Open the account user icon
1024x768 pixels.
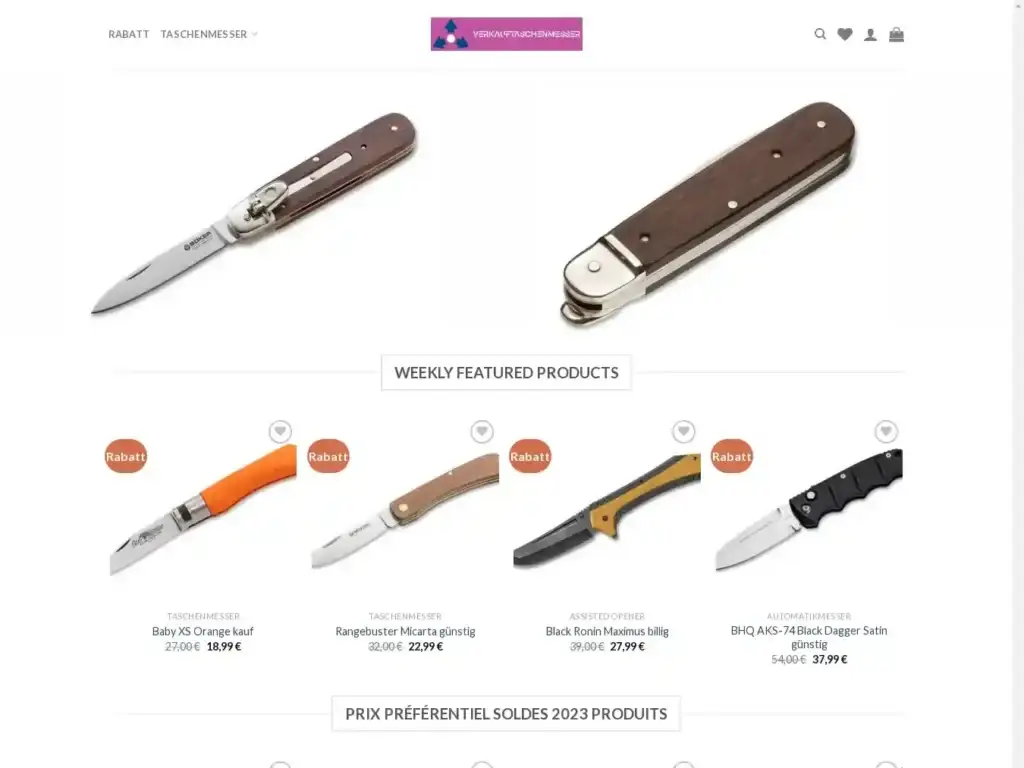click(x=871, y=35)
